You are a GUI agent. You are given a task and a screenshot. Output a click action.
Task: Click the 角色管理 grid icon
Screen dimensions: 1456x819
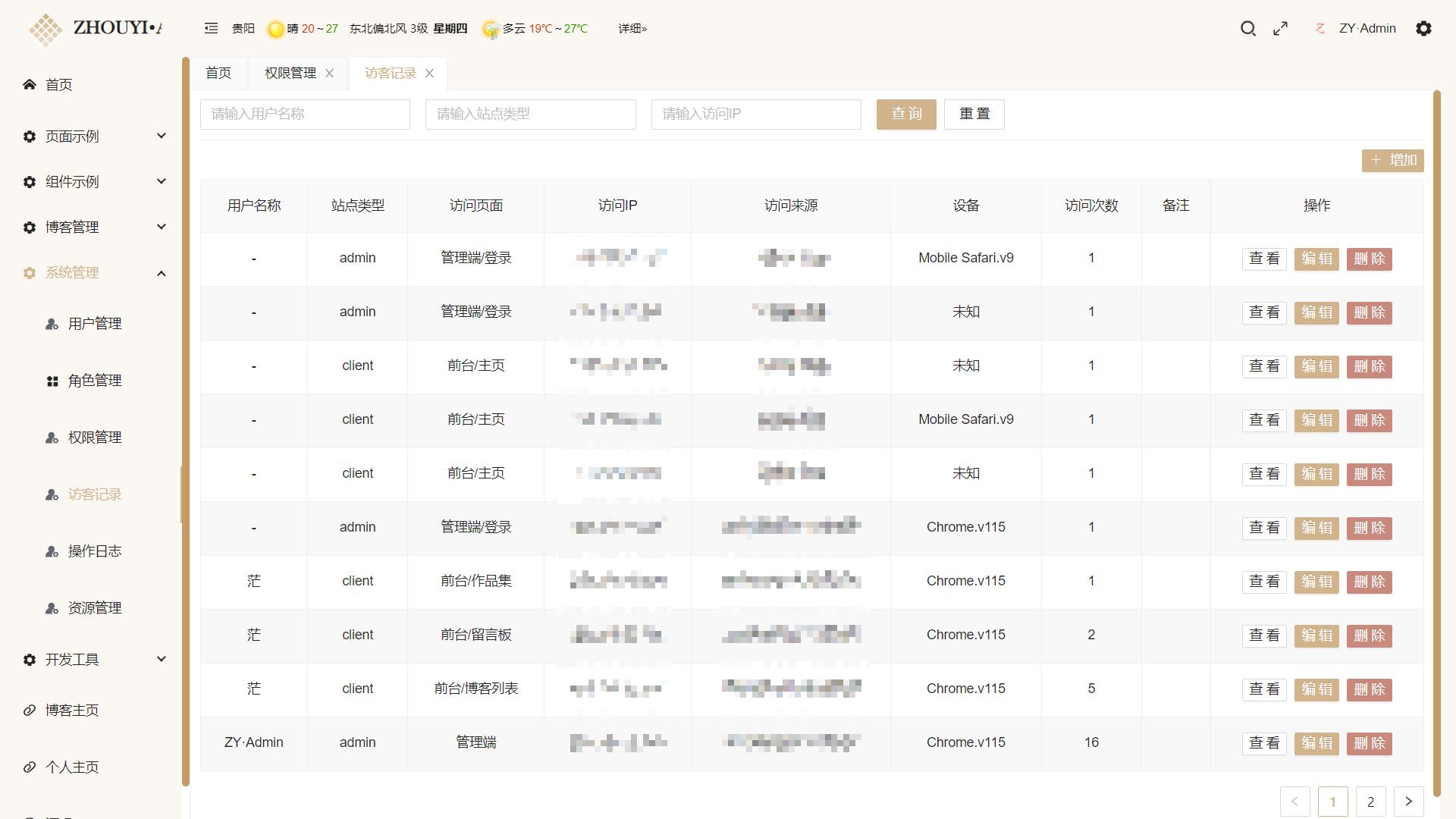point(52,381)
